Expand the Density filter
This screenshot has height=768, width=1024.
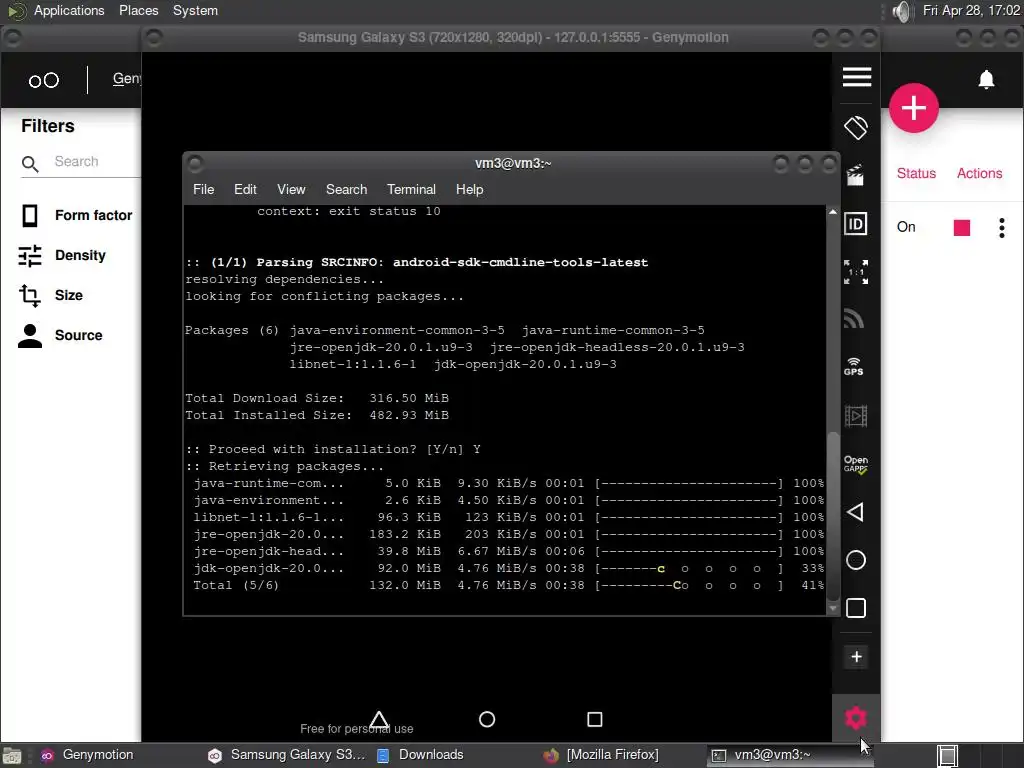pos(63,255)
